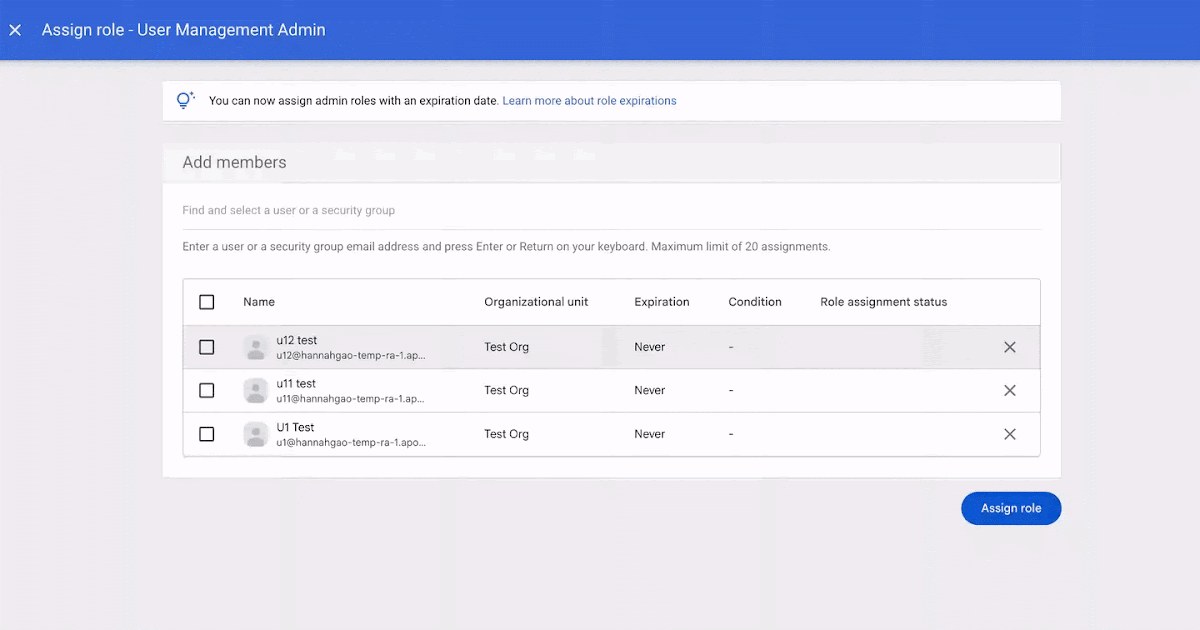Image resolution: width=1200 pixels, height=630 pixels.
Task: Click the Name column header
Action: tap(259, 302)
